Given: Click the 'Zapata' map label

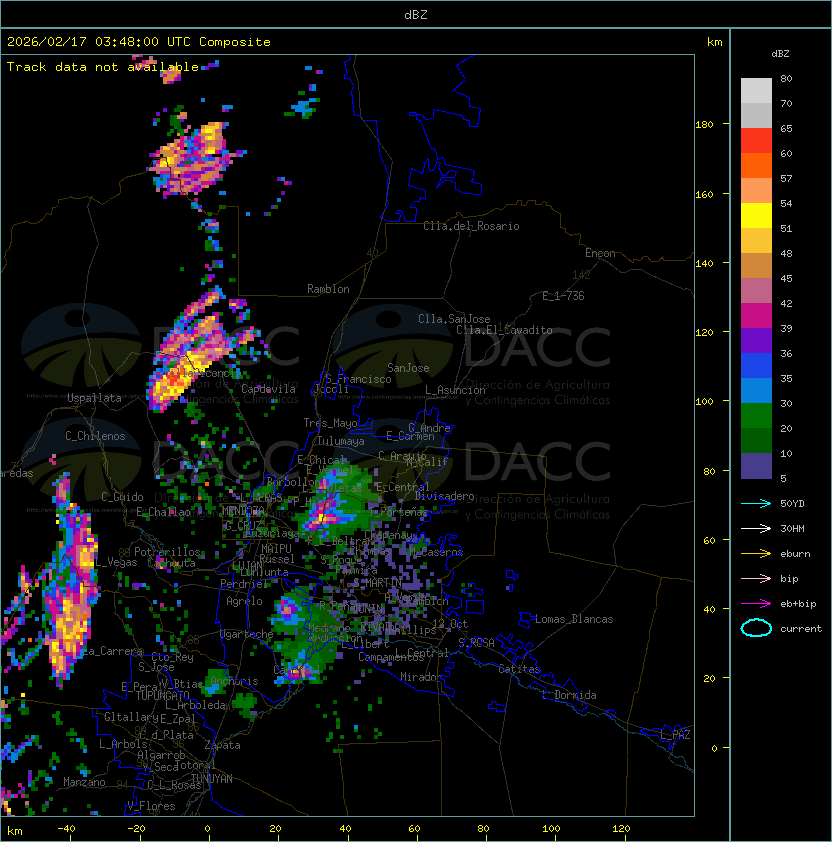Looking at the screenshot, I should [222, 745].
